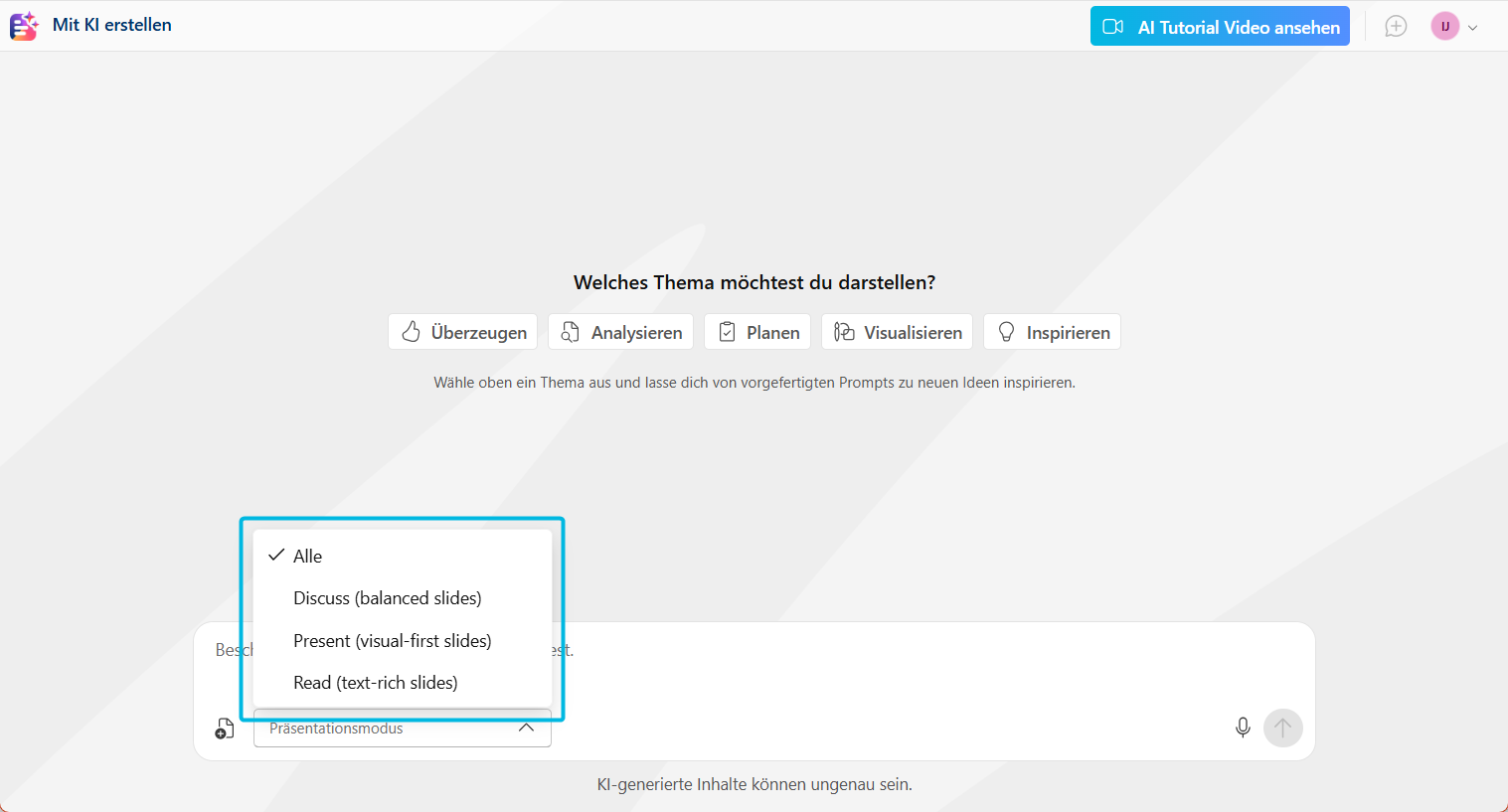Choose Present (visual-first slides) option
Viewport: 1508px width, 812px height.
click(403, 641)
